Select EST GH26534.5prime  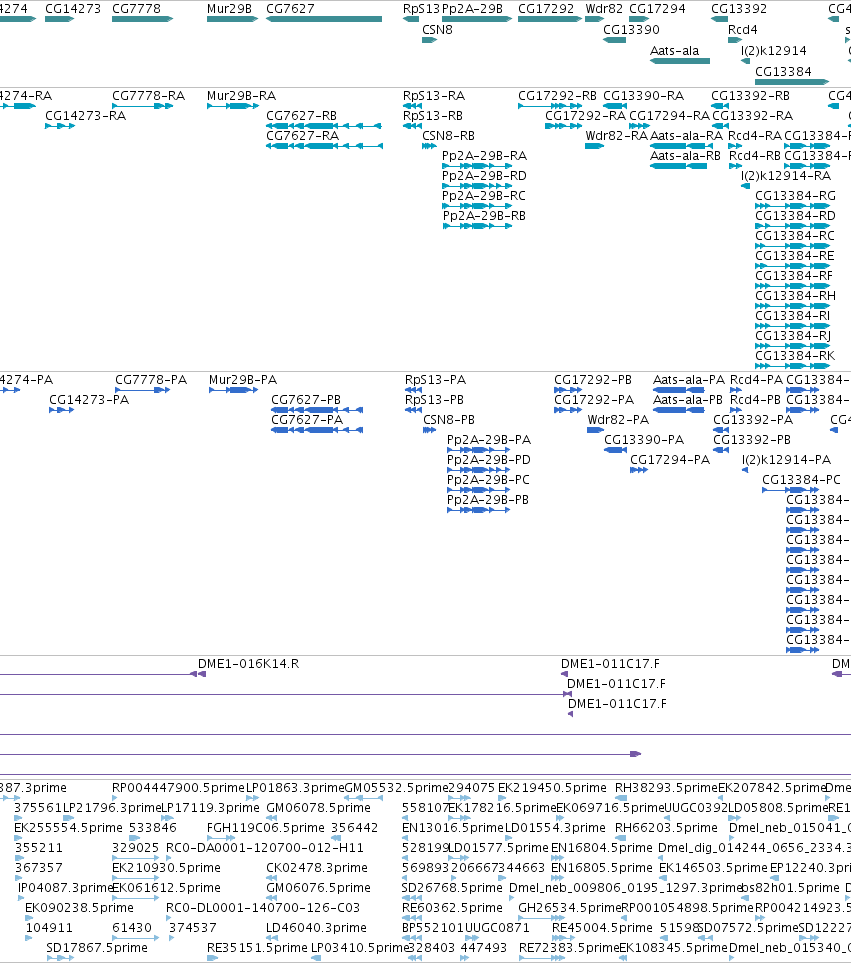pos(570,907)
